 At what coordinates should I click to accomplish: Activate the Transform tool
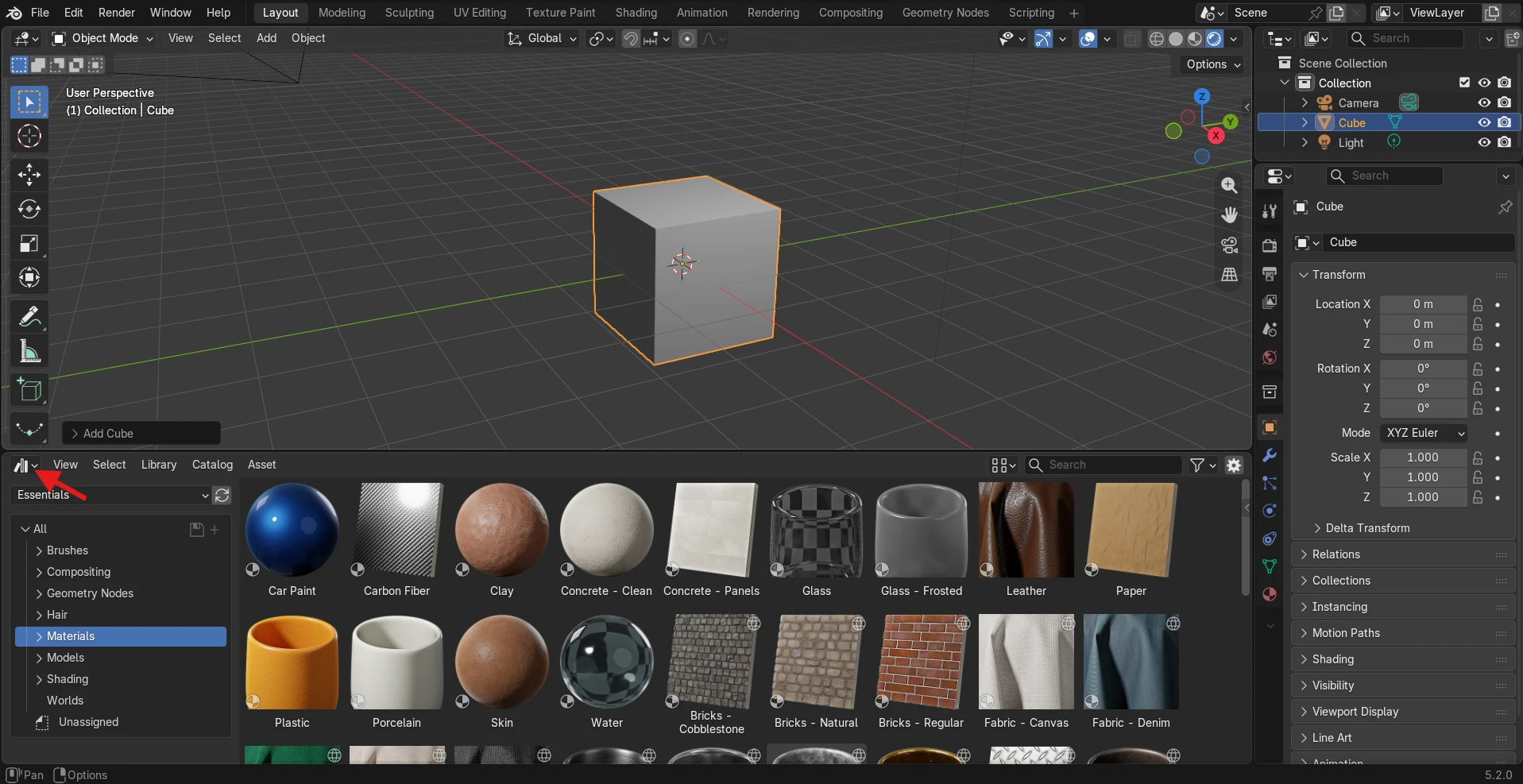pyautogui.click(x=29, y=277)
